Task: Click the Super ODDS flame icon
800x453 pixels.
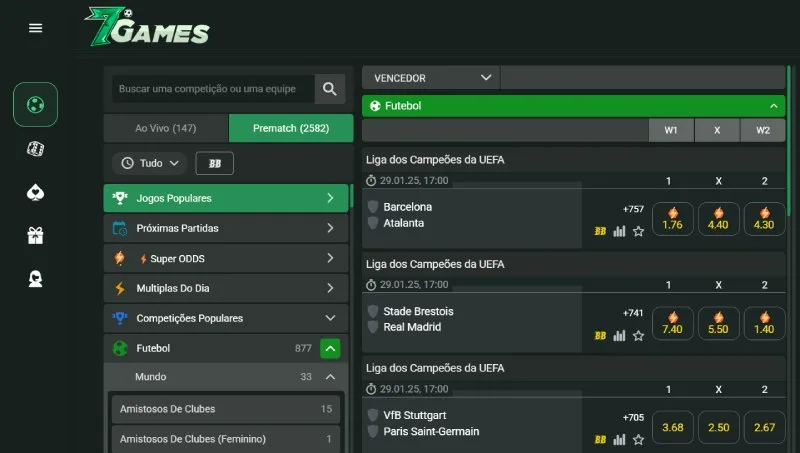Action: pyautogui.click(x=119, y=258)
